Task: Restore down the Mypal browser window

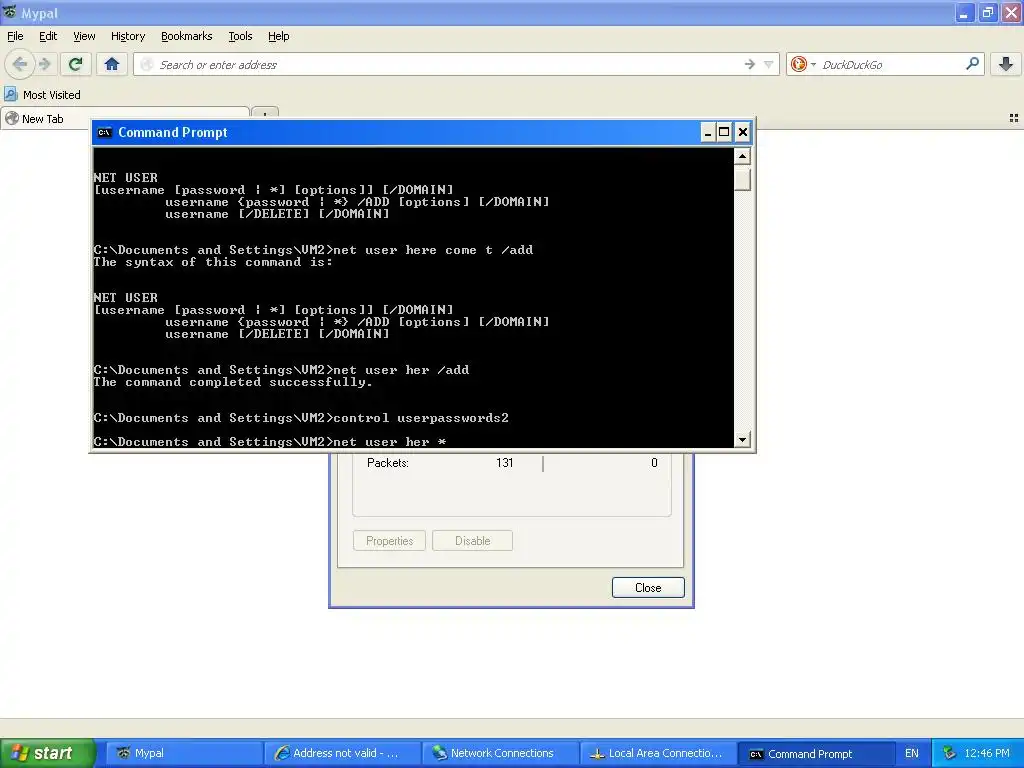Action: coord(987,12)
